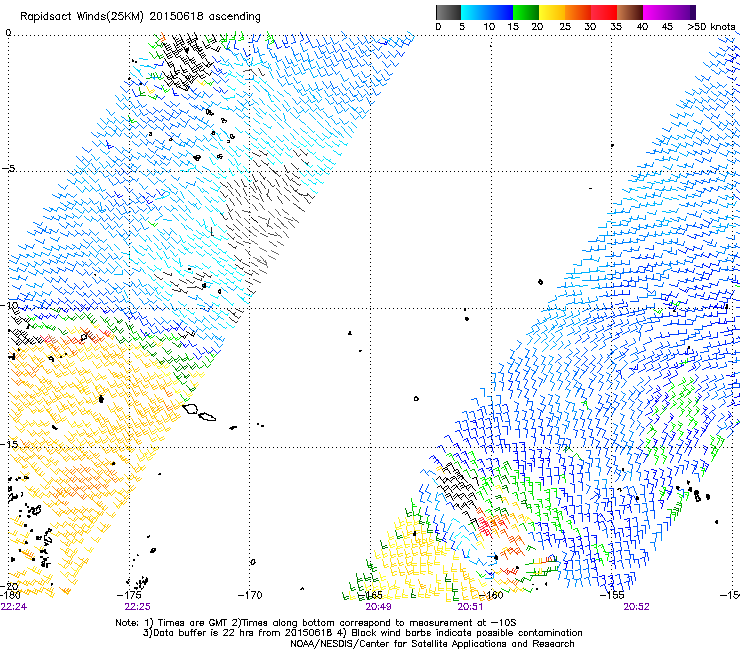Click the 20:51 pass time label

pos(470,607)
